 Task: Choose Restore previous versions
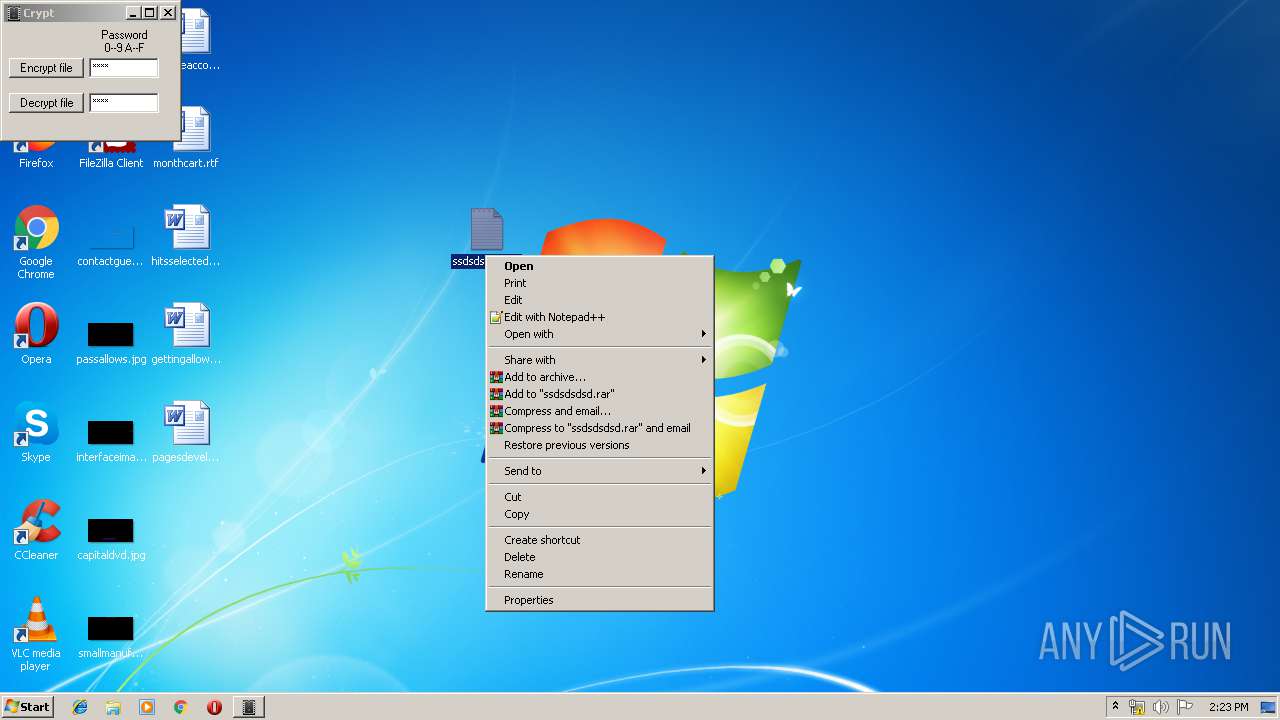coord(600,445)
